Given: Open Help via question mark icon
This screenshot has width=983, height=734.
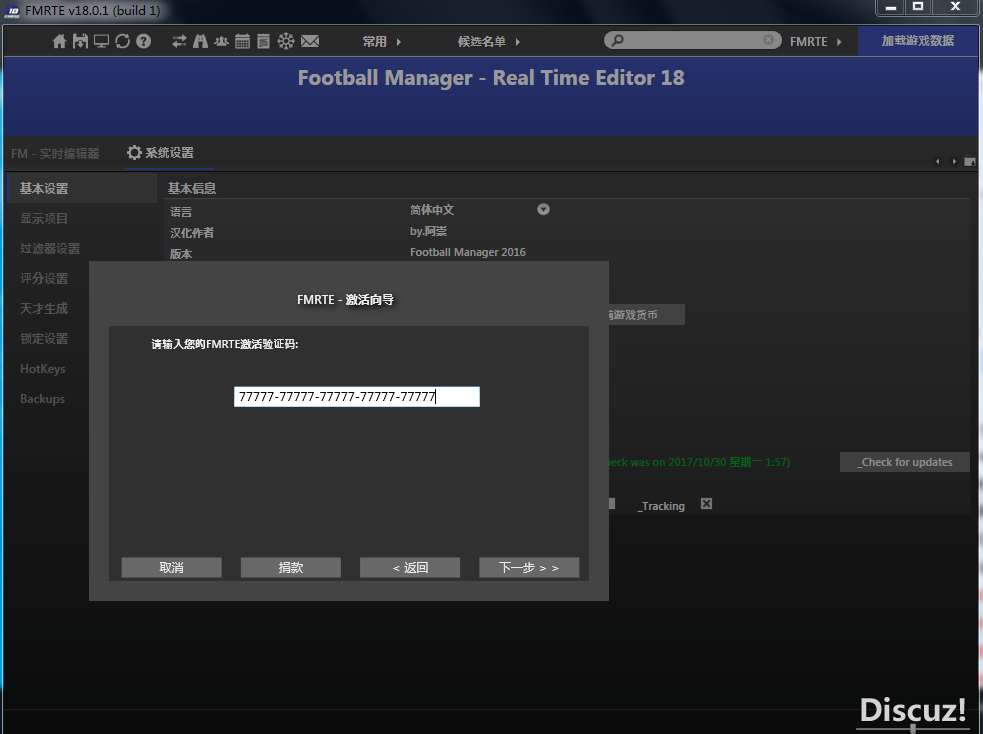Looking at the screenshot, I should click(143, 41).
